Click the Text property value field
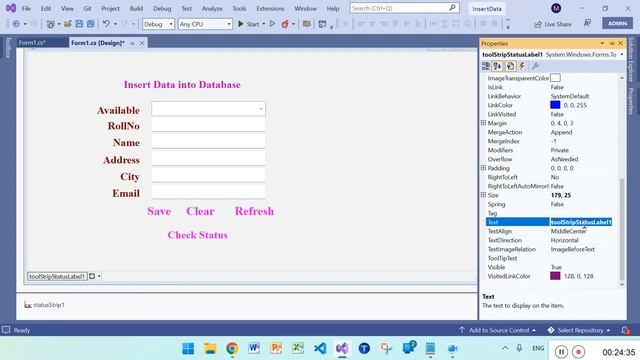Screen dimensions: 640x360 (x=581, y=222)
